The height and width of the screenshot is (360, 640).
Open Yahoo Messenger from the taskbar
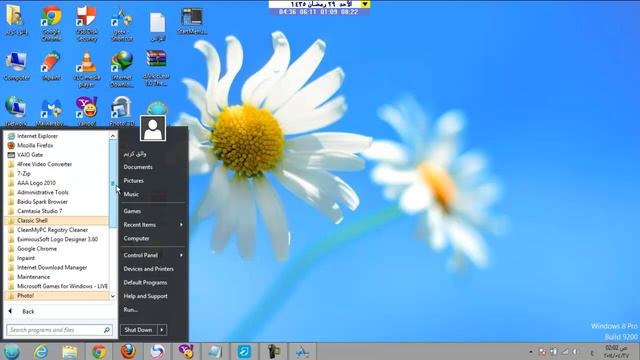pyautogui.click(x=186, y=351)
